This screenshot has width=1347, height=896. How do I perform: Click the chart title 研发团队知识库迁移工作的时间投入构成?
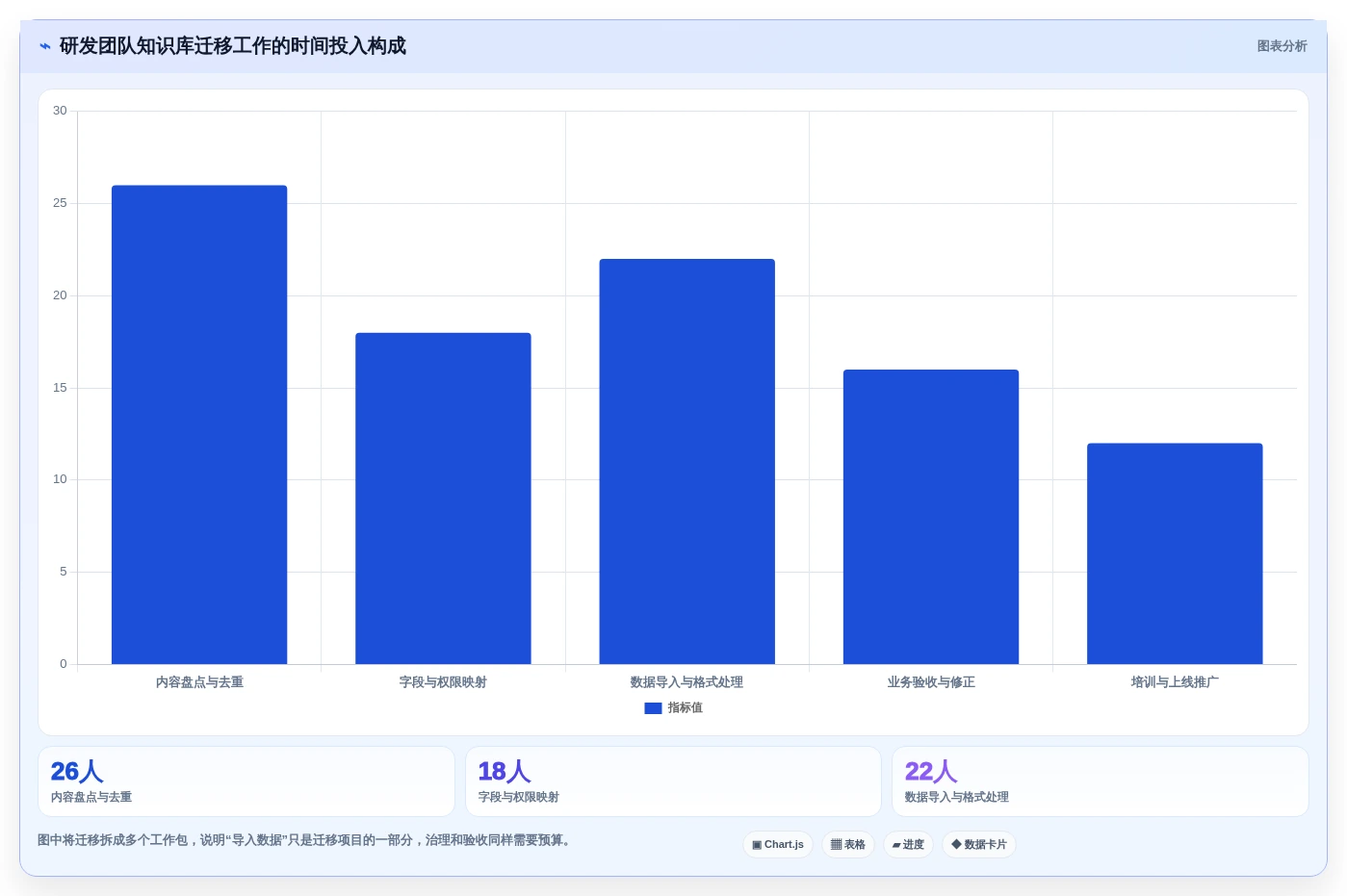(233, 46)
